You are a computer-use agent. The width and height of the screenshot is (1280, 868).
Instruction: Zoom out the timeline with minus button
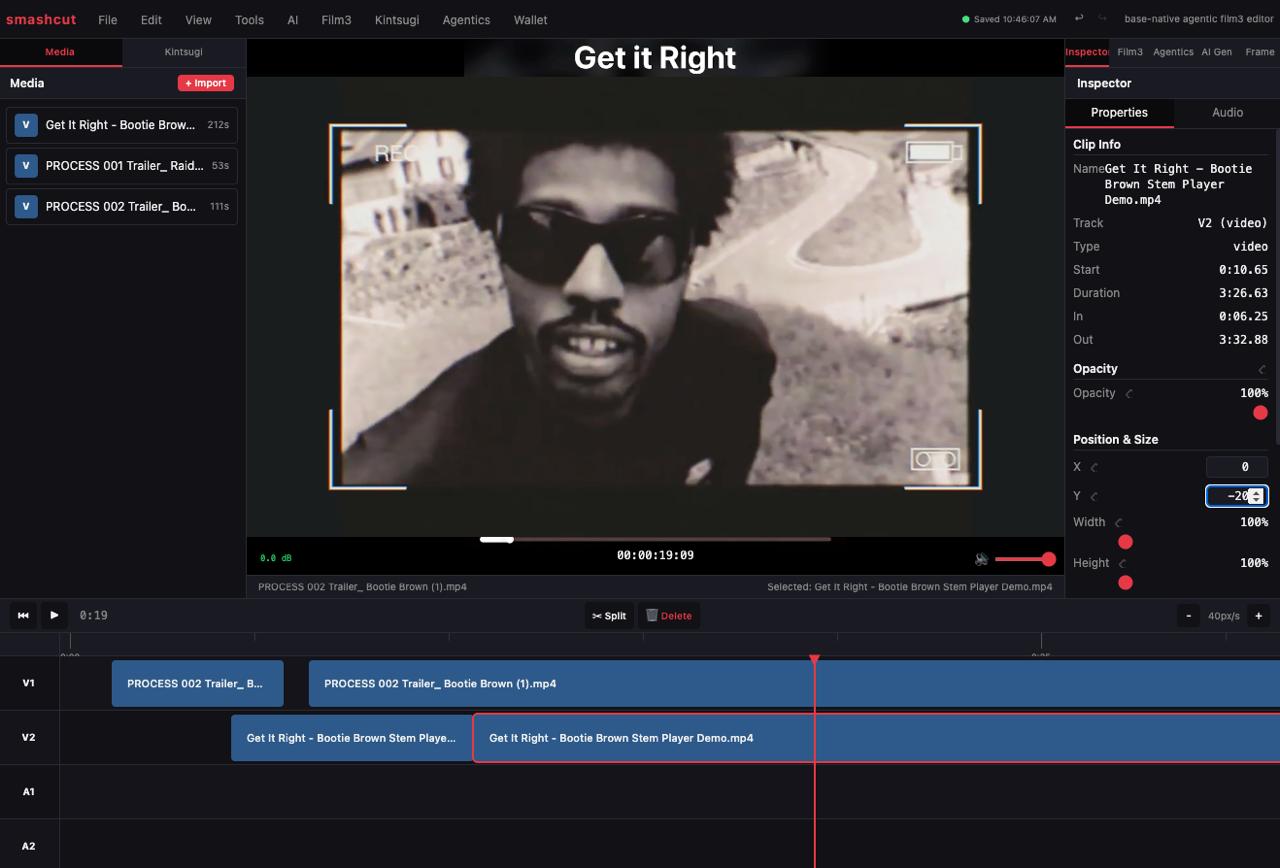pyautogui.click(x=1188, y=615)
